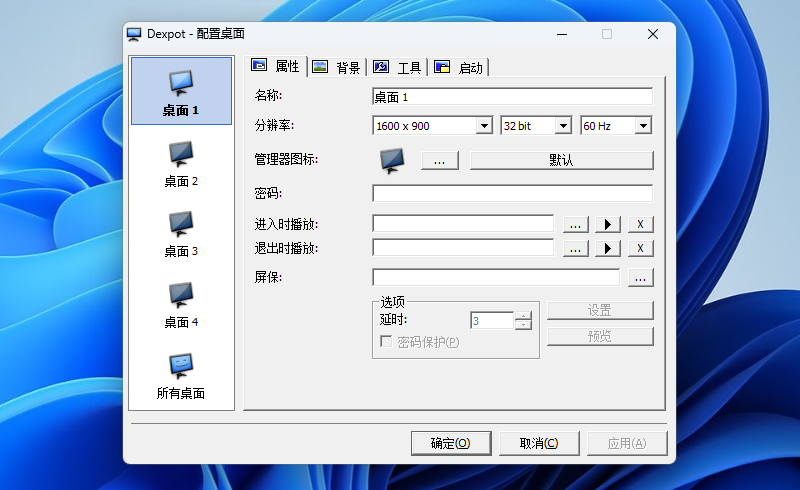Viewport: 800px width, 490px height.
Task: Open the 32 bit color depth dropdown
Action: pyautogui.click(x=563, y=126)
